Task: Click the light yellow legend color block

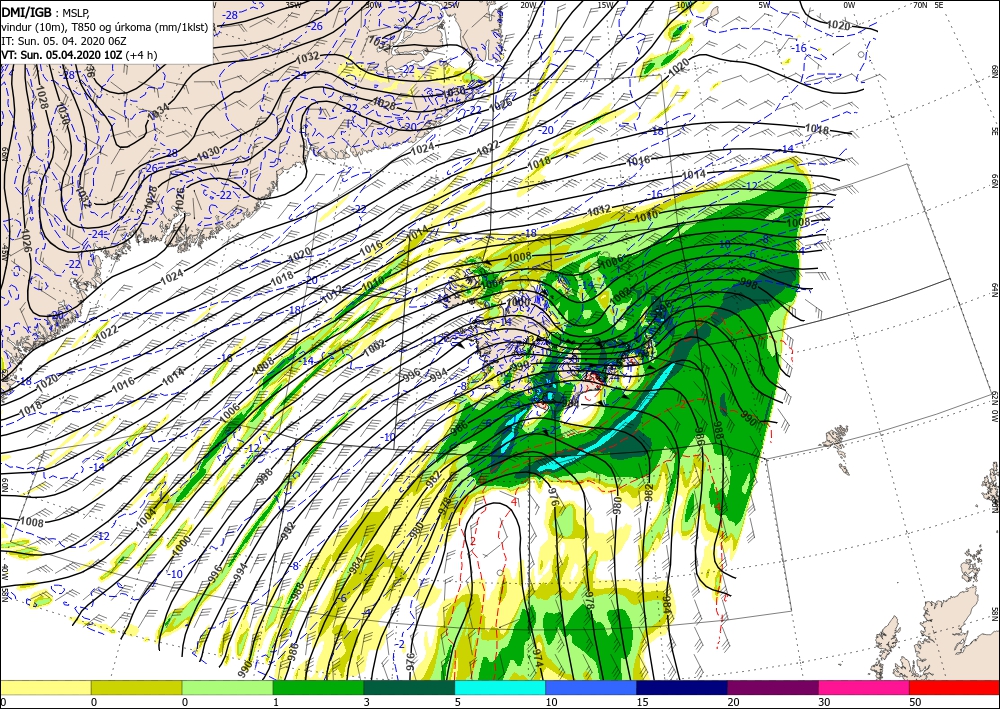Action: click(46, 688)
